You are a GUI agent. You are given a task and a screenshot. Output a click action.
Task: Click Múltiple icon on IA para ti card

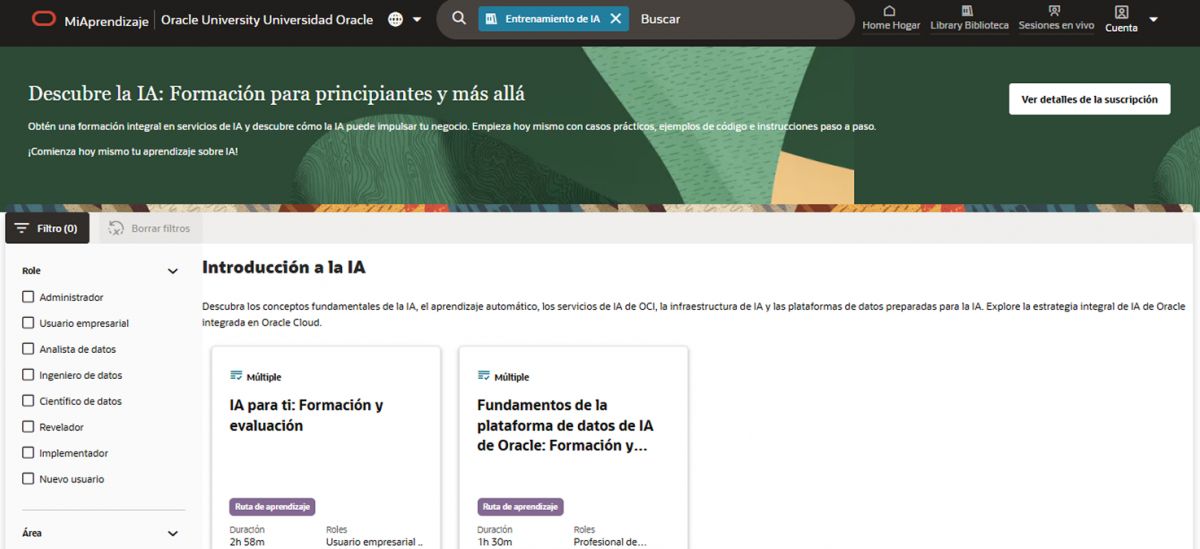point(236,376)
